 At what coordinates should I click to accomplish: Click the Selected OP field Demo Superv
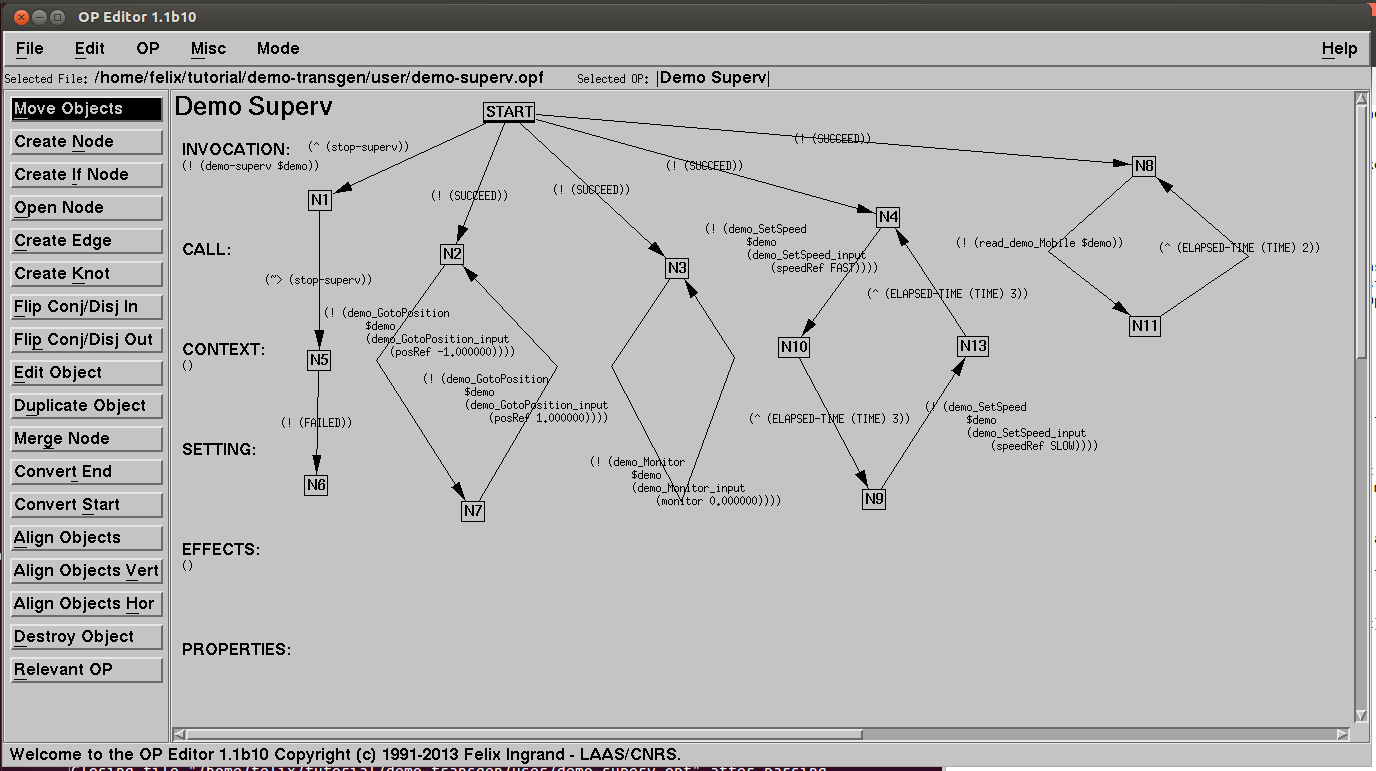pos(714,78)
